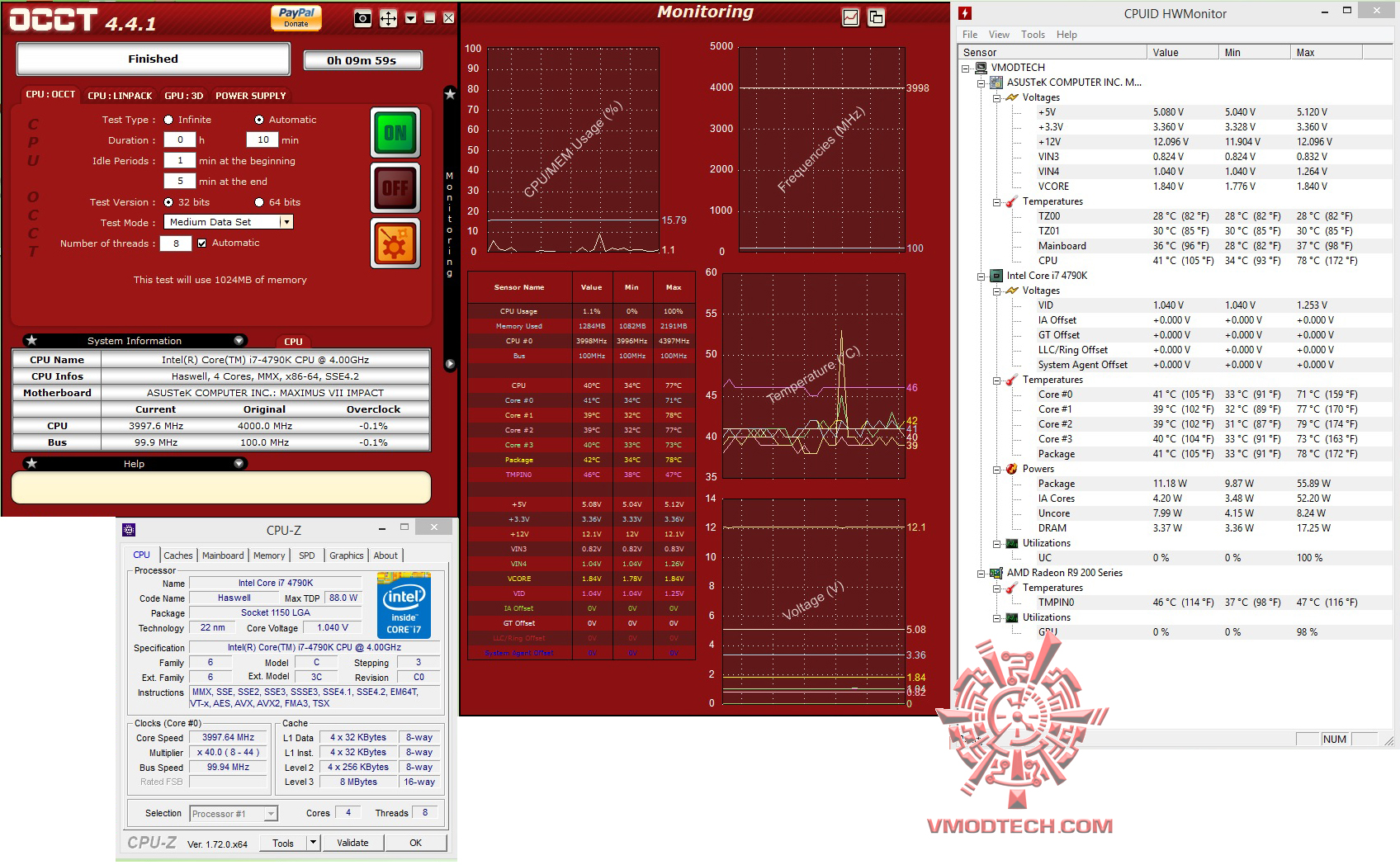Collapse the VMODTECH root tree node

(x=965, y=68)
